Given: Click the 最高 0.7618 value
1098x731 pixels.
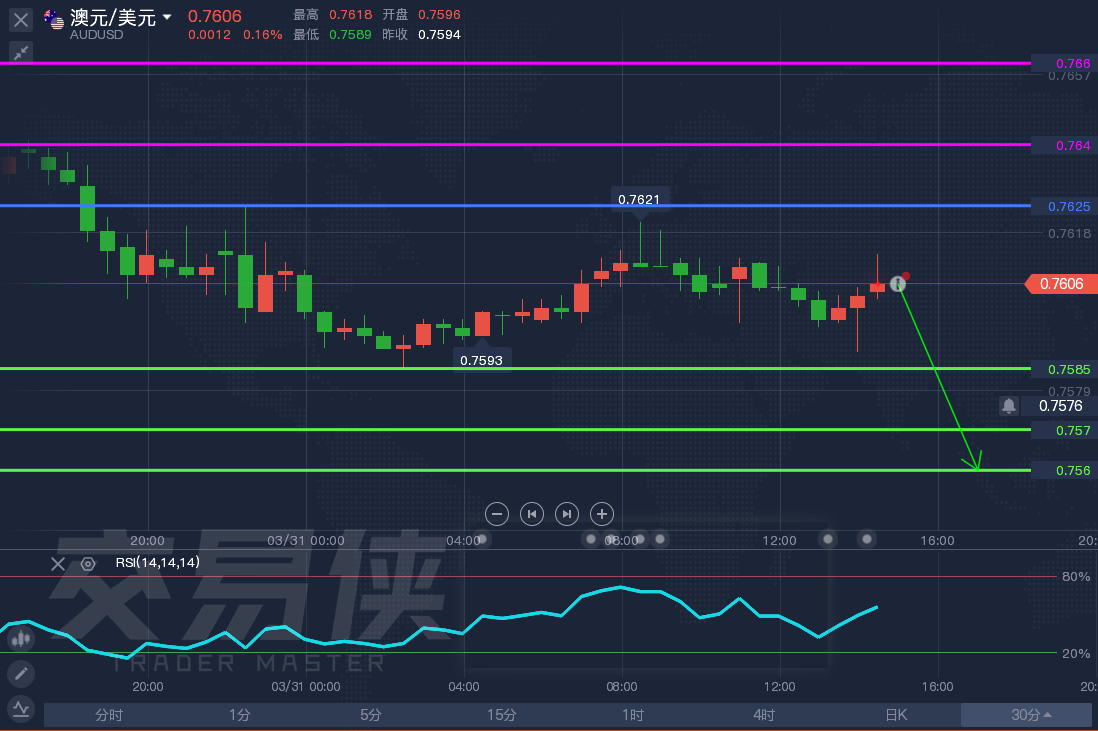Looking at the screenshot, I should tap(350, 15).
